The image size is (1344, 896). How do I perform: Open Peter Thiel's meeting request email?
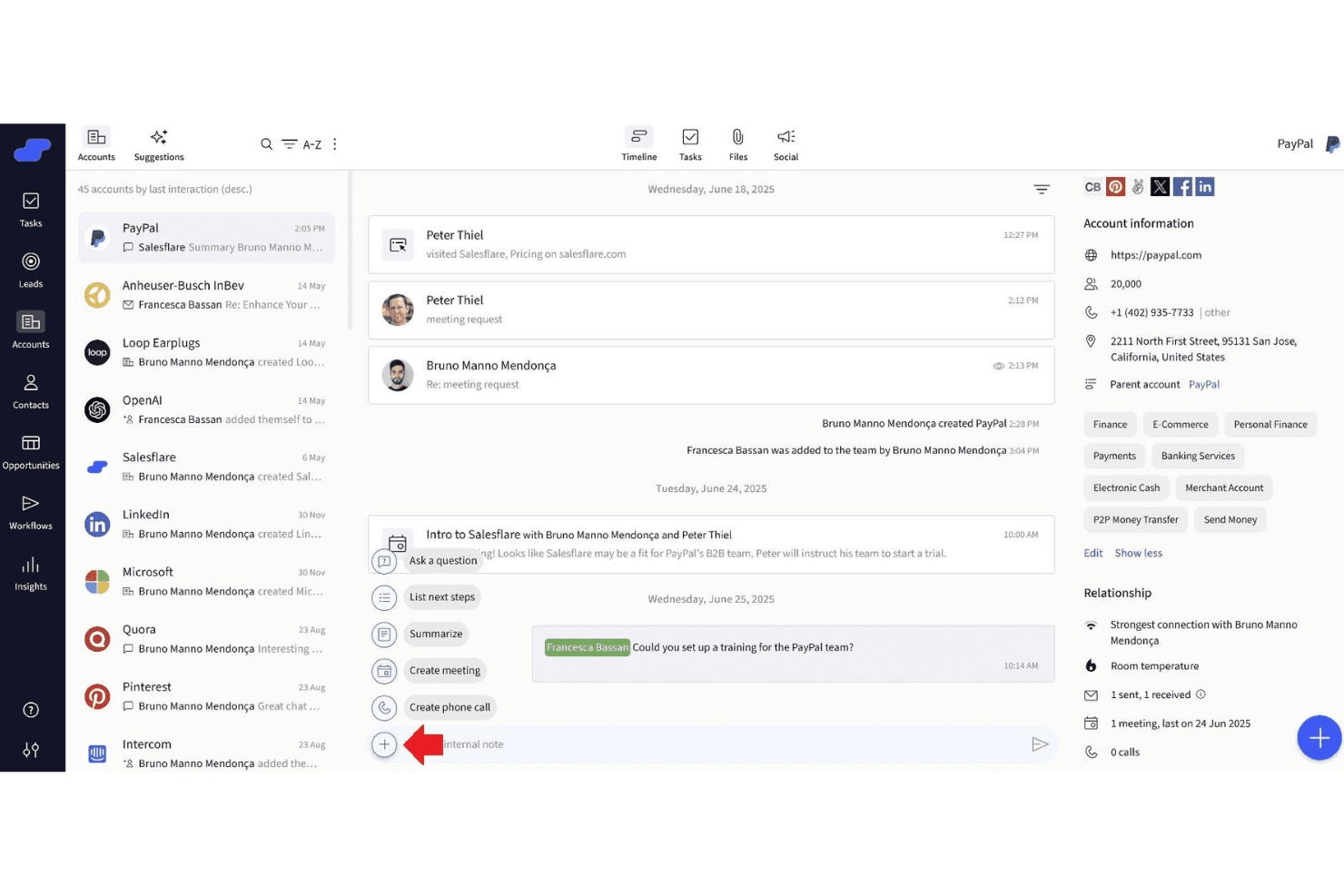coord(711,310)
